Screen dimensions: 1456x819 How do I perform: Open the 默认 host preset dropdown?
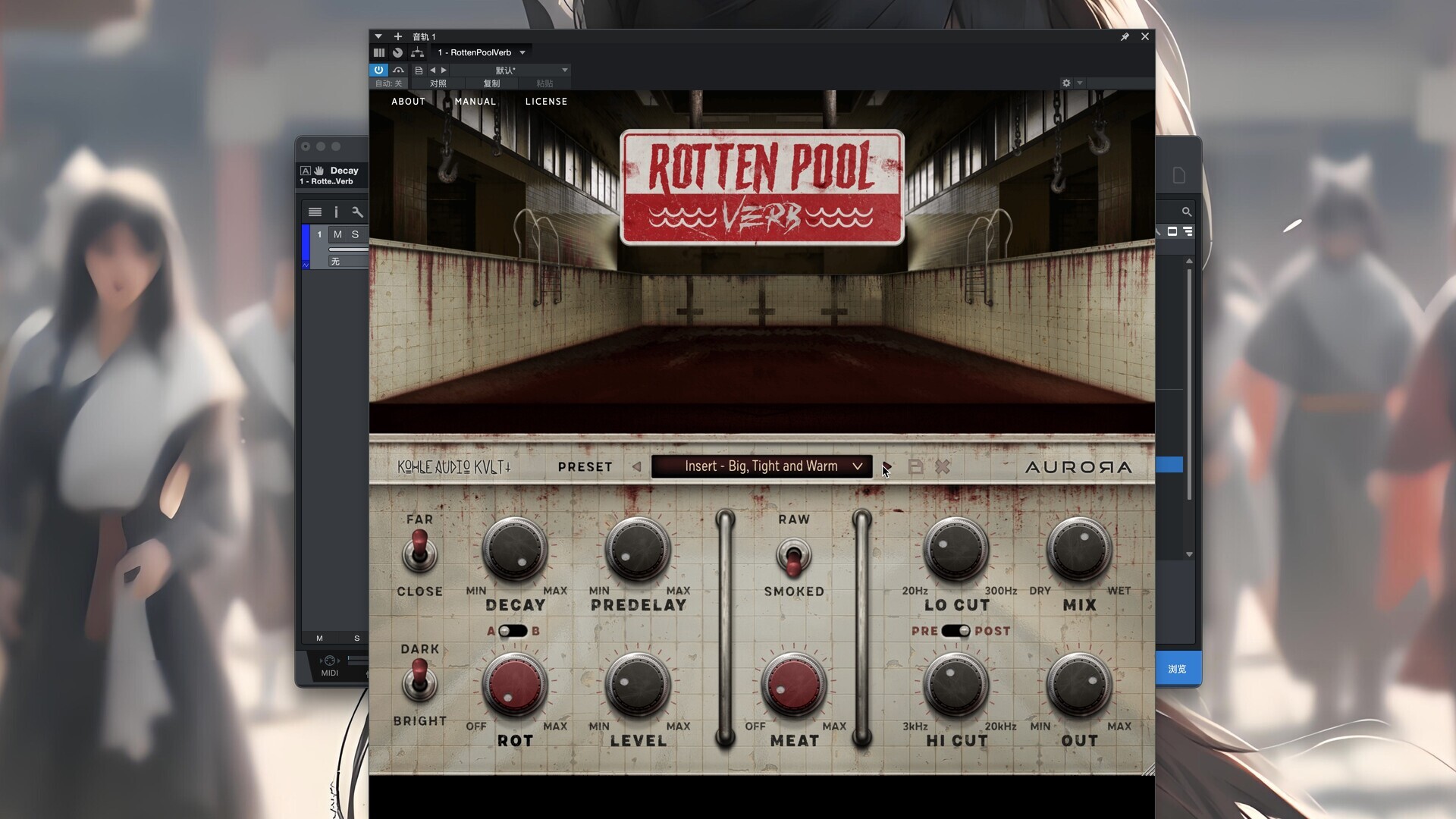pos(505,70)
